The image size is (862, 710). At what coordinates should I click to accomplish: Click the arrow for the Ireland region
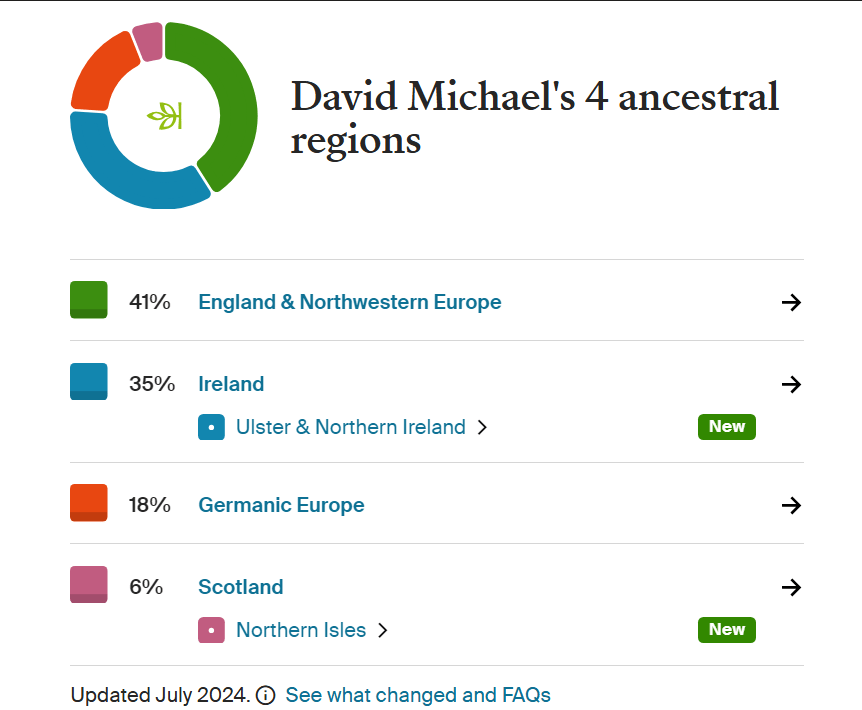point(791,384)
